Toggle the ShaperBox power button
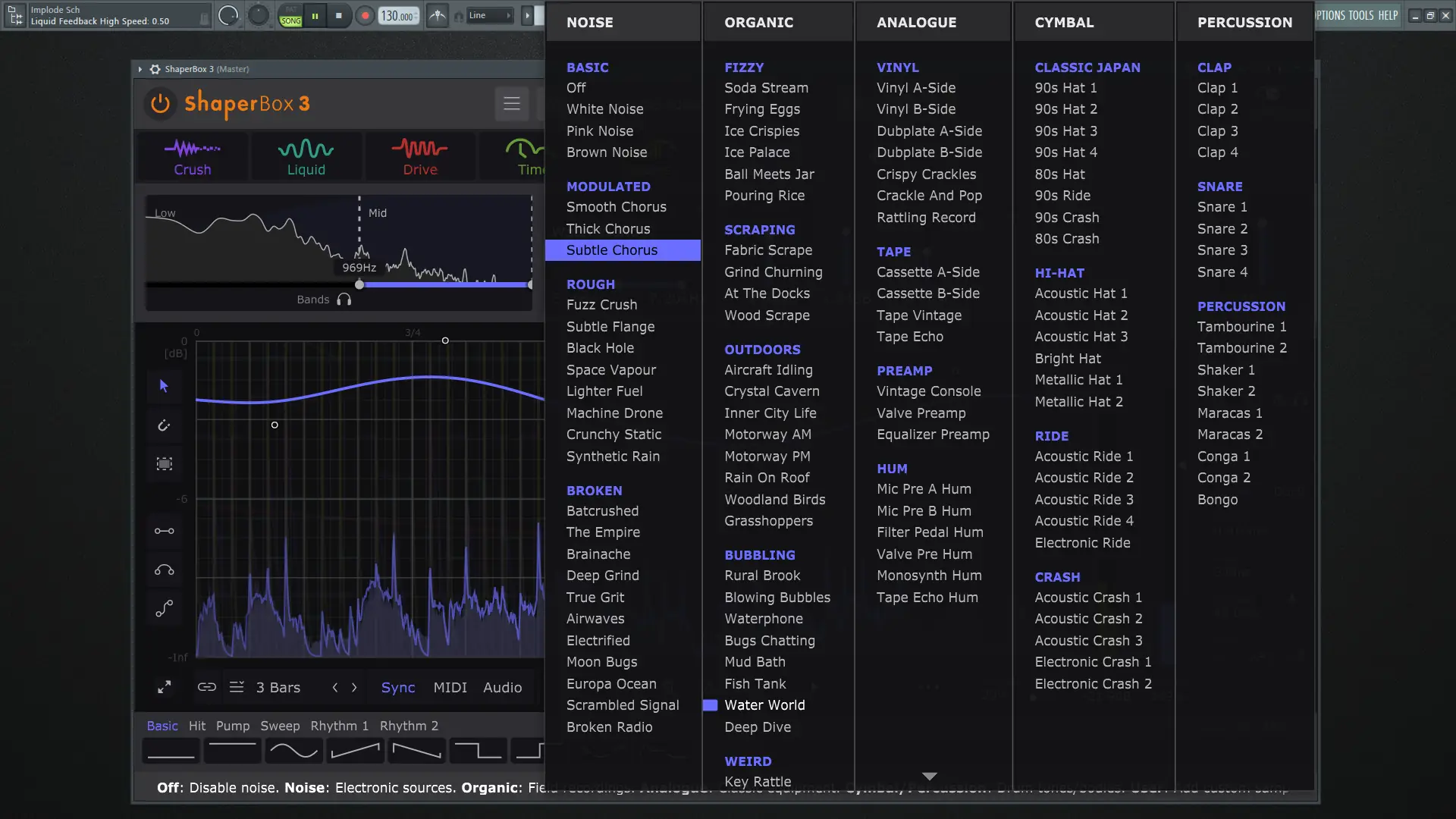 [x=160, y=104]
